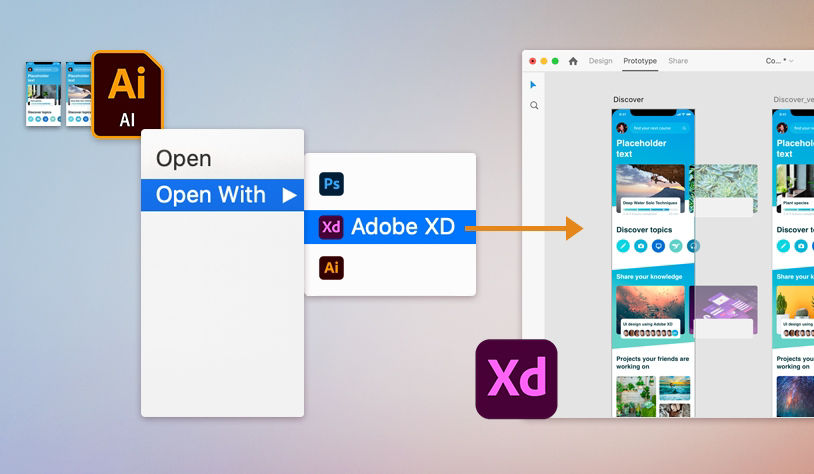Image resolution: width=814 pixels, height=474 pixels.
Task: Click UI design using Adobe XD card
Action: coord(650,311)
